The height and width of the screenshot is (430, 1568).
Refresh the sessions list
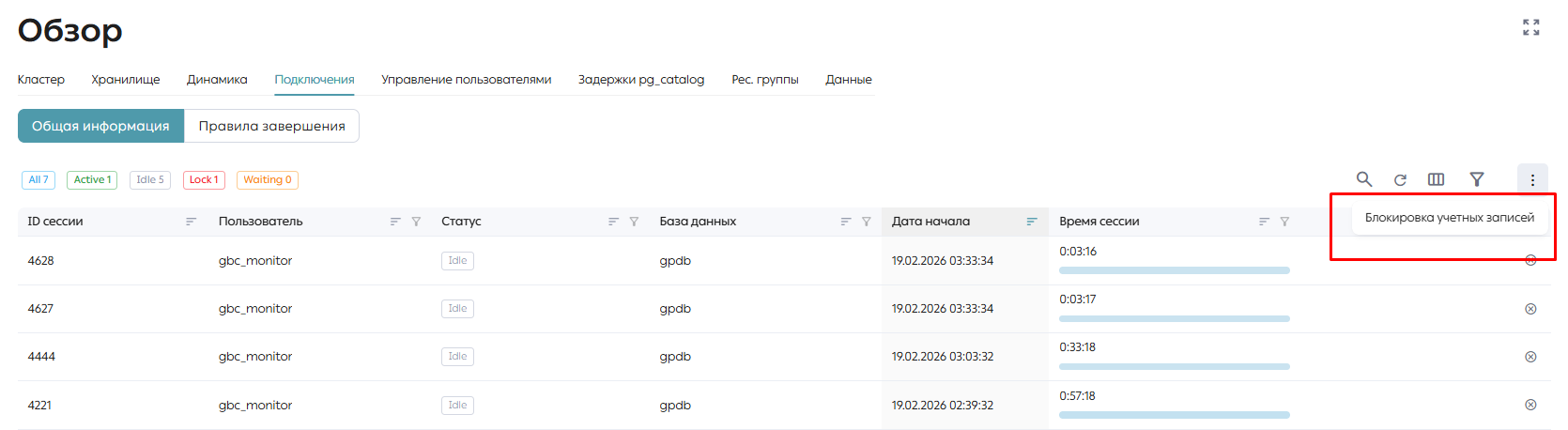pyautogui.click(x=1400, y=179)
